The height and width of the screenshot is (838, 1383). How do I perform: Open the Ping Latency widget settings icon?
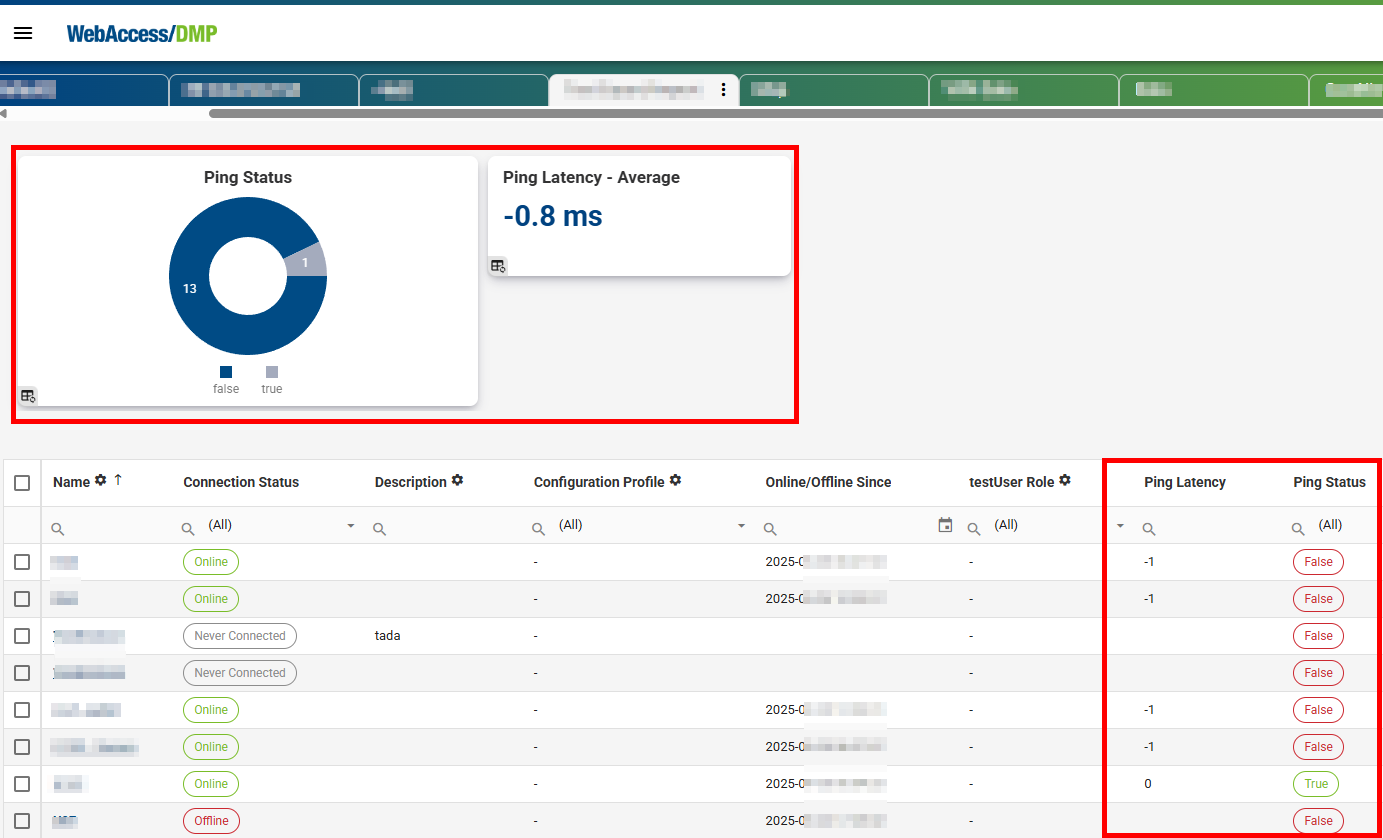[x=498, y=265]
